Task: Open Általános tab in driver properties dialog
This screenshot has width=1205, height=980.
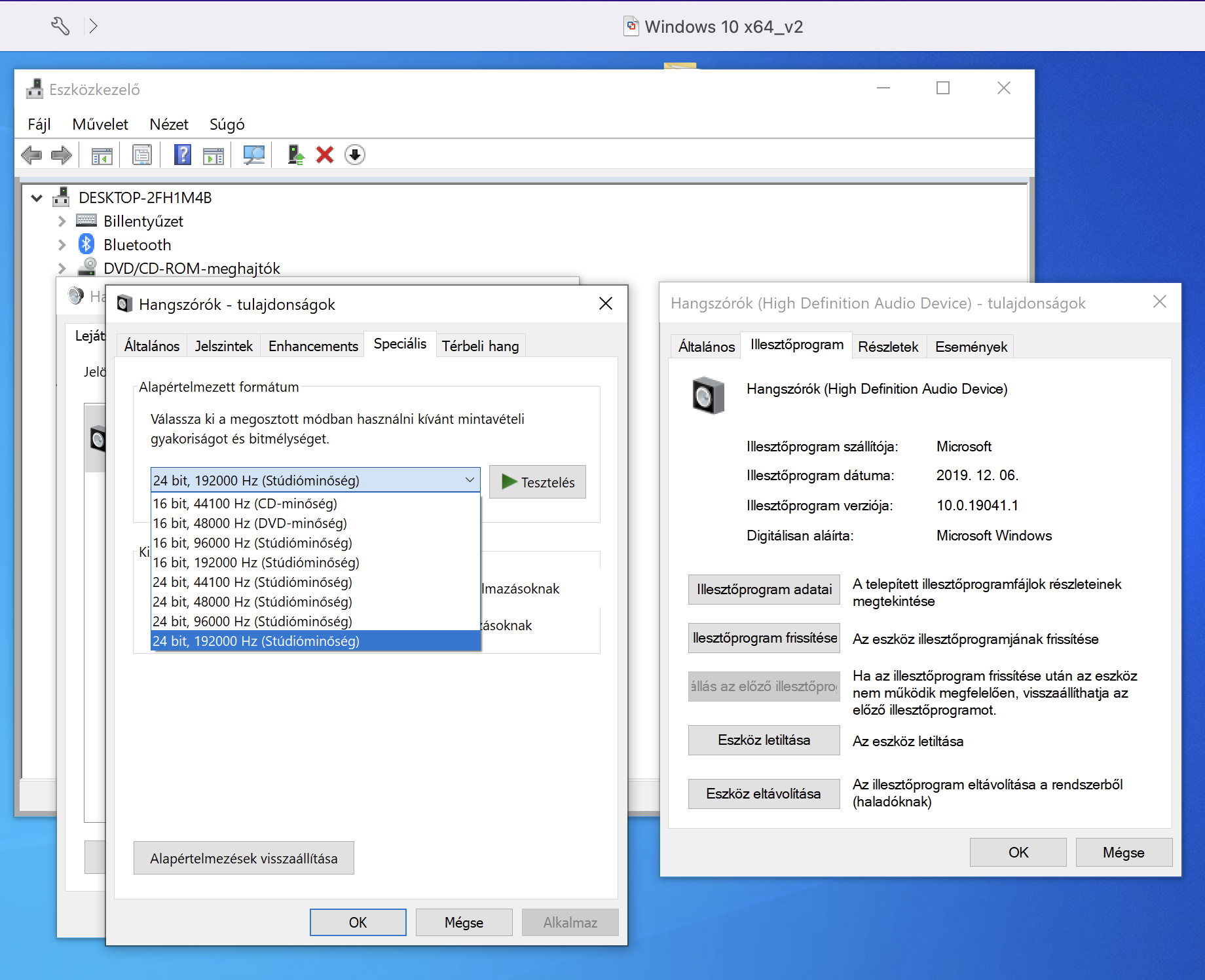Action: coord(707,347)
